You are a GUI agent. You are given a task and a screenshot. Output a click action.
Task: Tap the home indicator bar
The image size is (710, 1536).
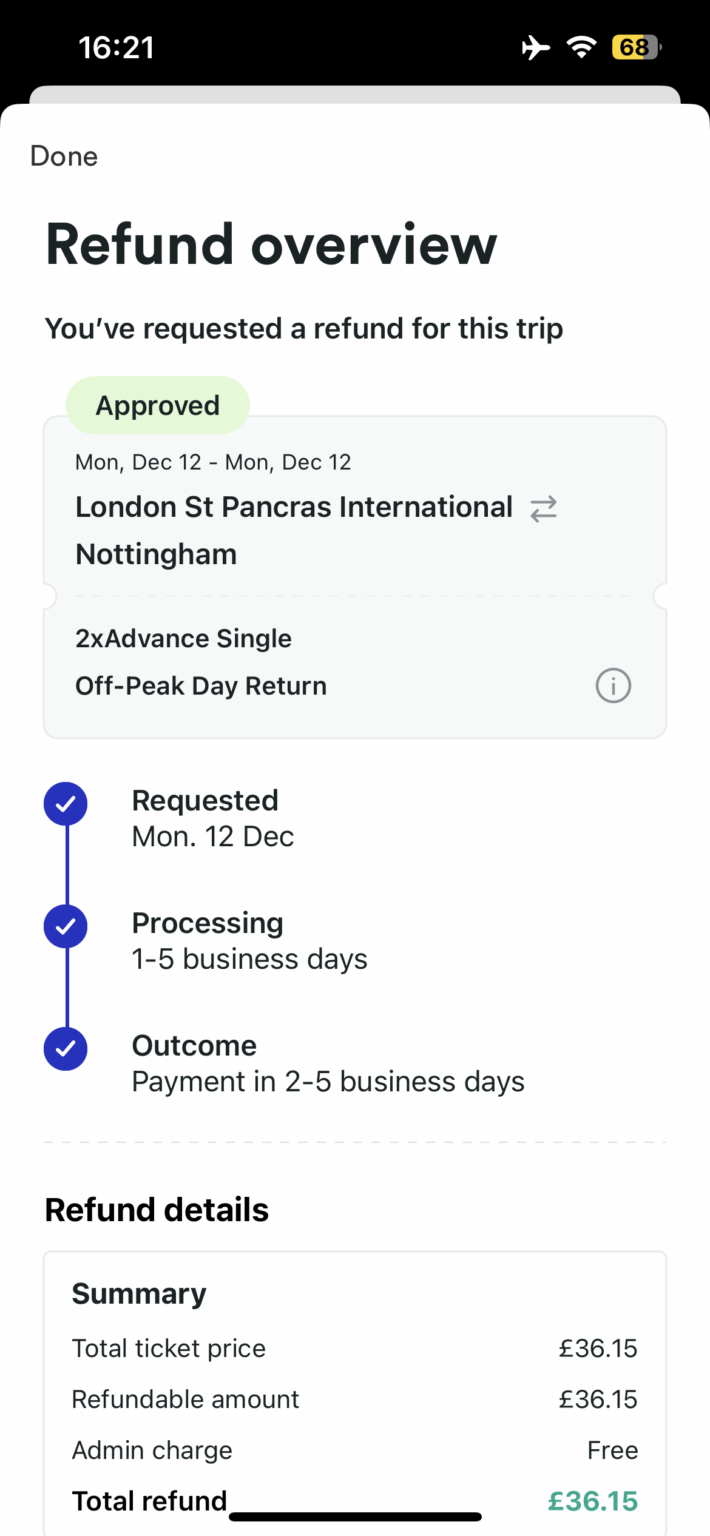coord(355,1517)
